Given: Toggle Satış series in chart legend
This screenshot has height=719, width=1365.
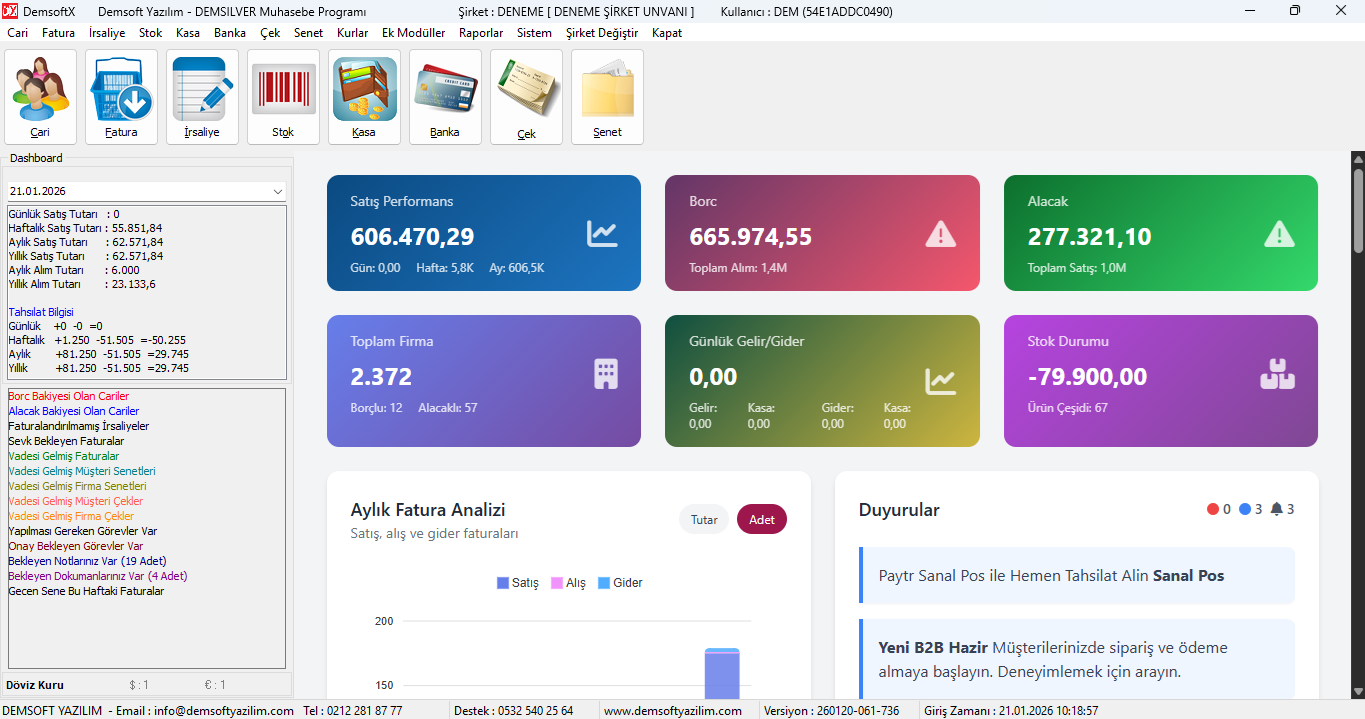Looking at the screenshot, I should coord(518,583).
